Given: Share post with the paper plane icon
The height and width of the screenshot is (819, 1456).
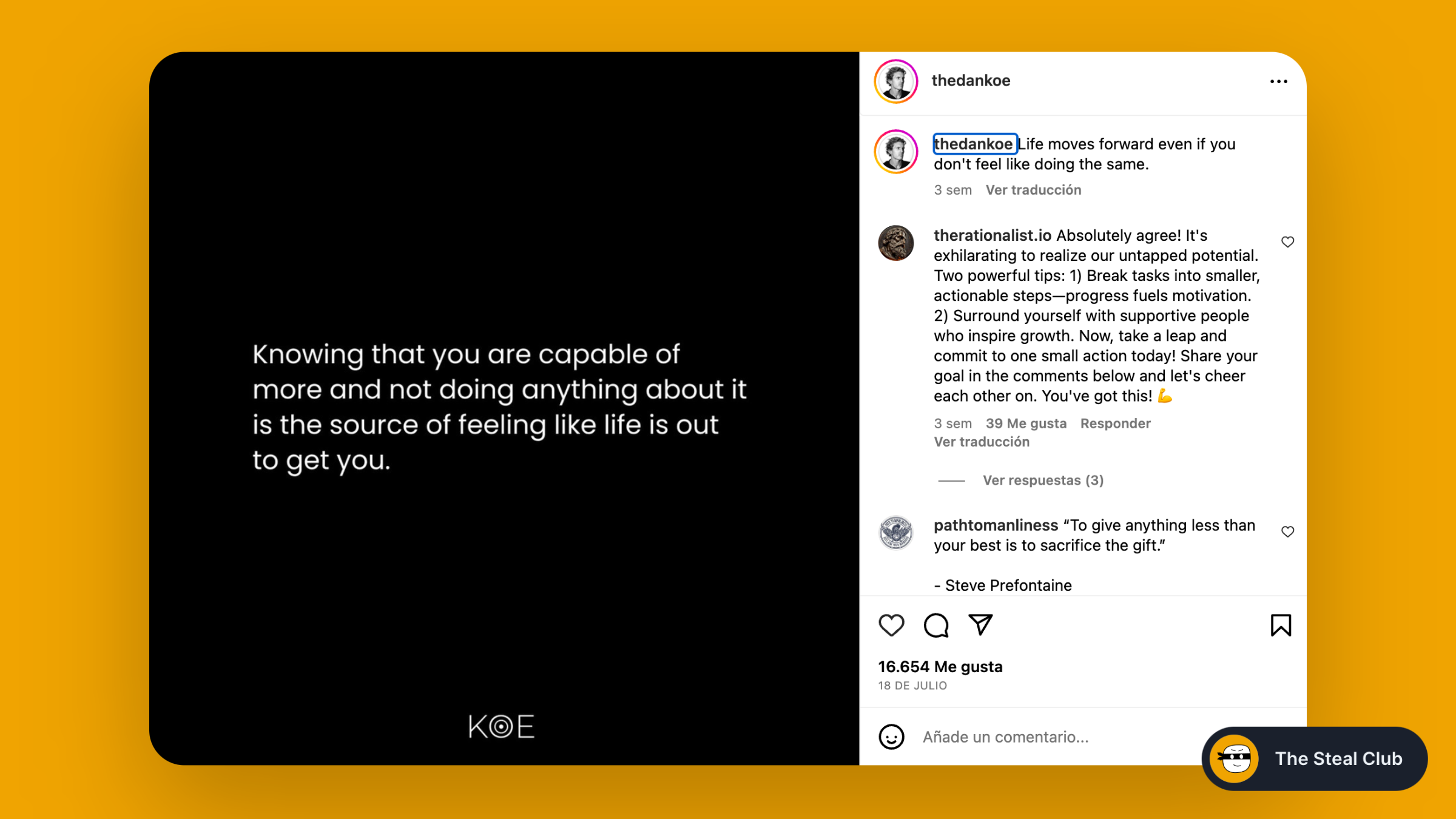Looking at the screenshot, I should point(980,625).
